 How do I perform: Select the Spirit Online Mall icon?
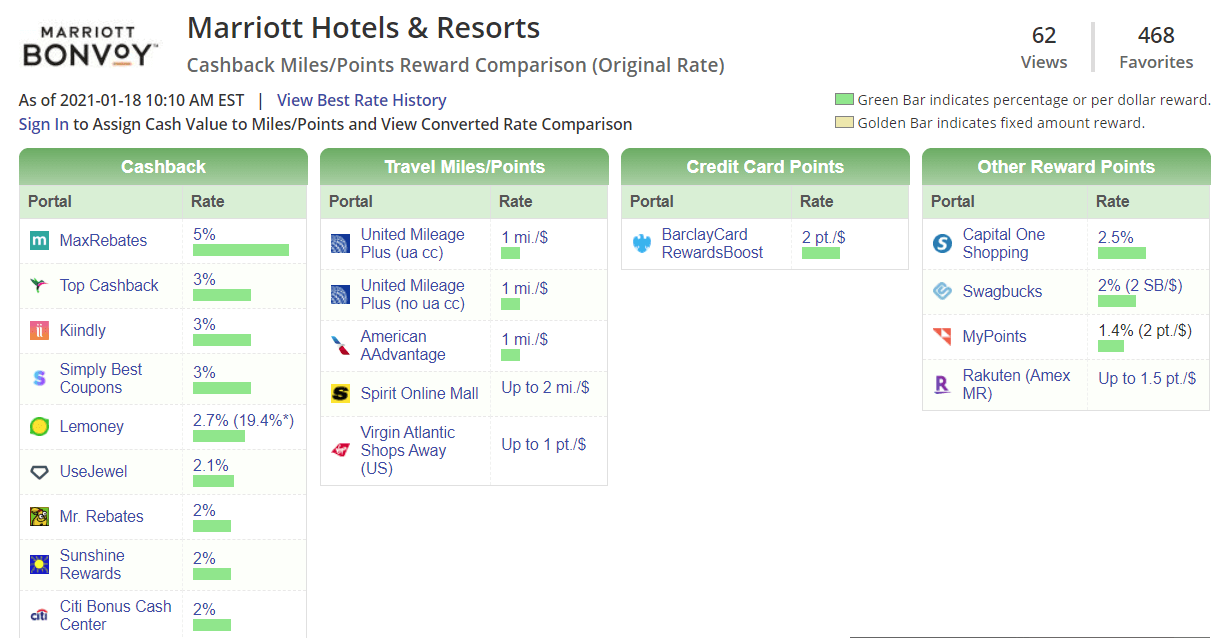click(x=339, y=393)
